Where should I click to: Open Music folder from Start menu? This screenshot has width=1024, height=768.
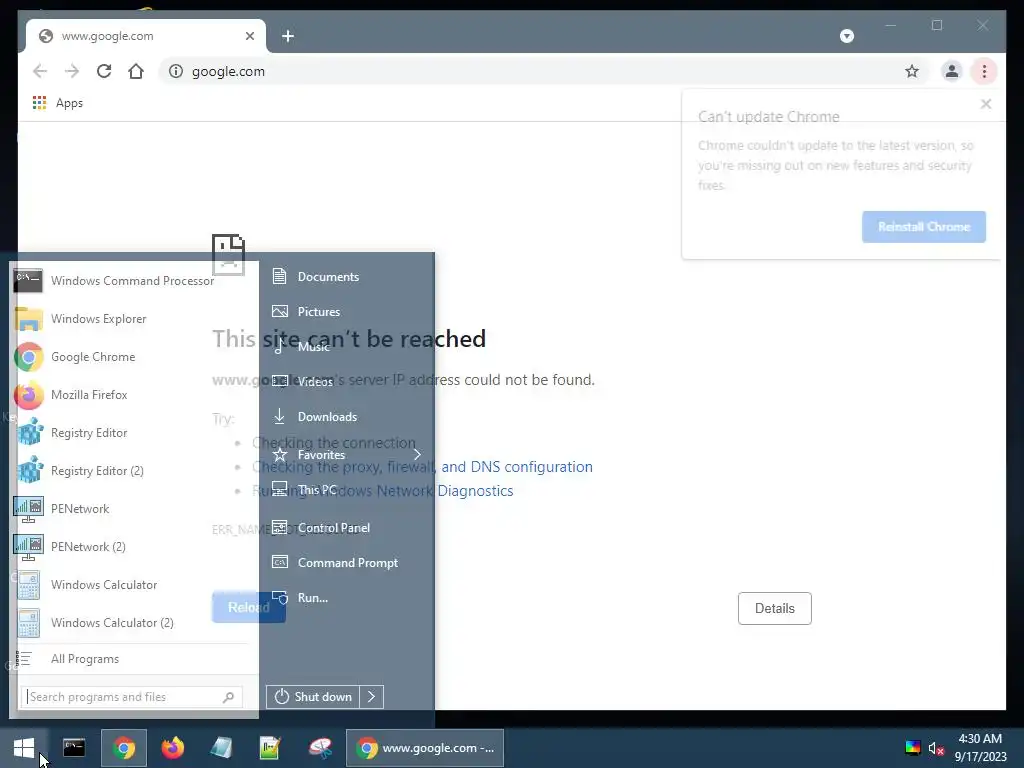click(347, 347)
